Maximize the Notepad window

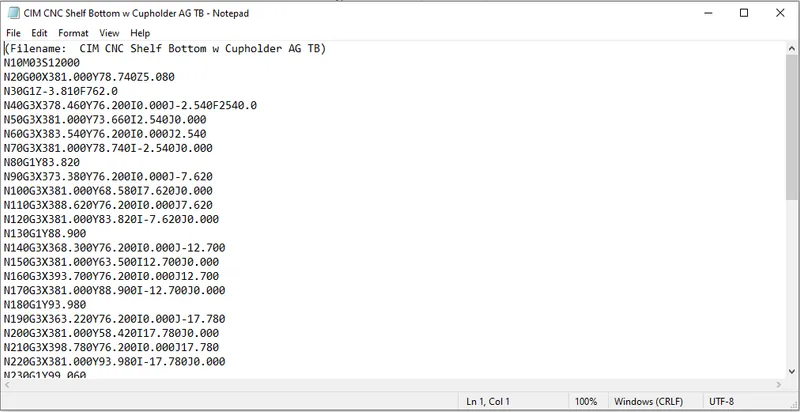pyautogui.click(x=744, y=13)
